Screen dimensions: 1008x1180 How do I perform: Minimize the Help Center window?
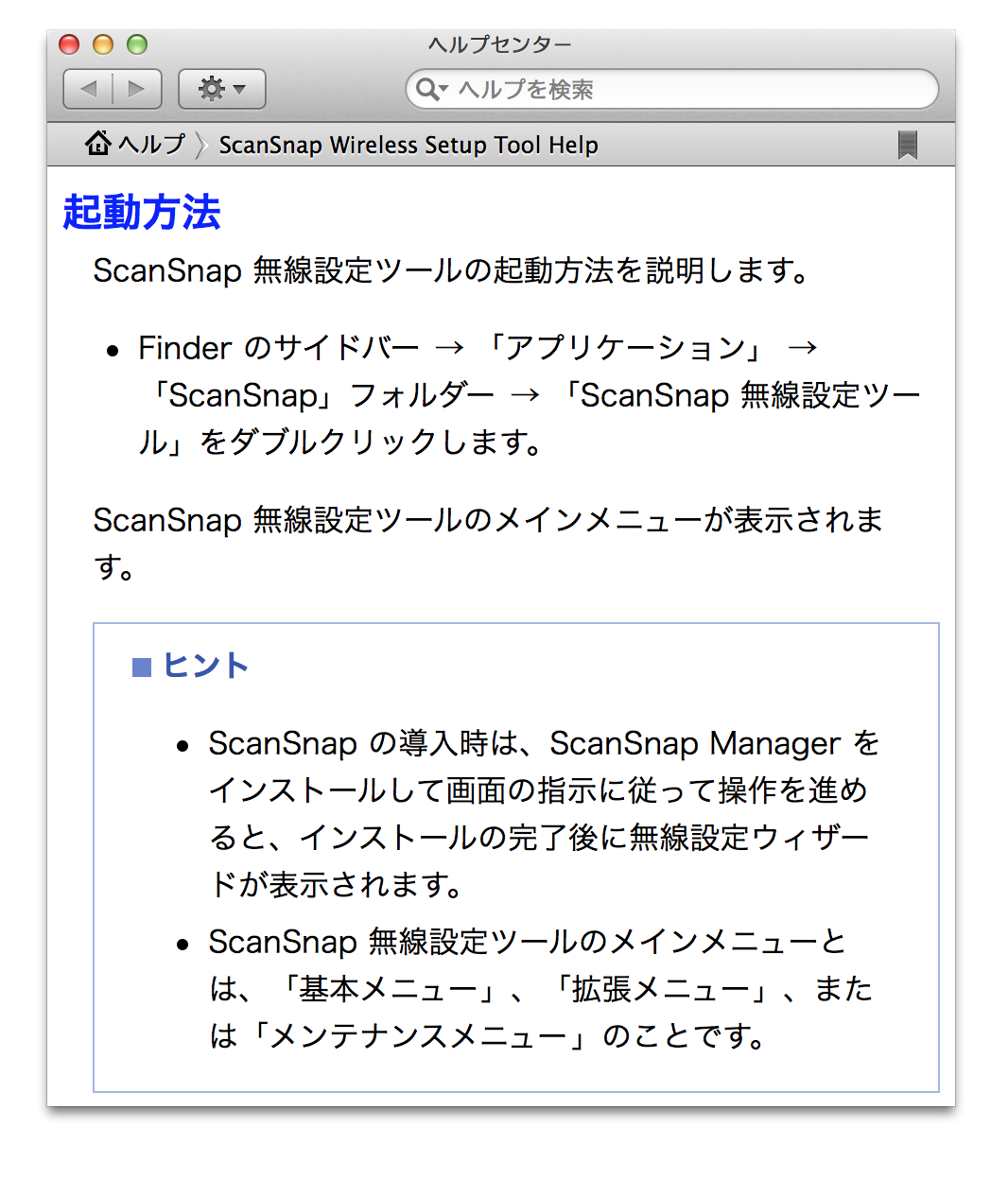click(x=103, y=44)
